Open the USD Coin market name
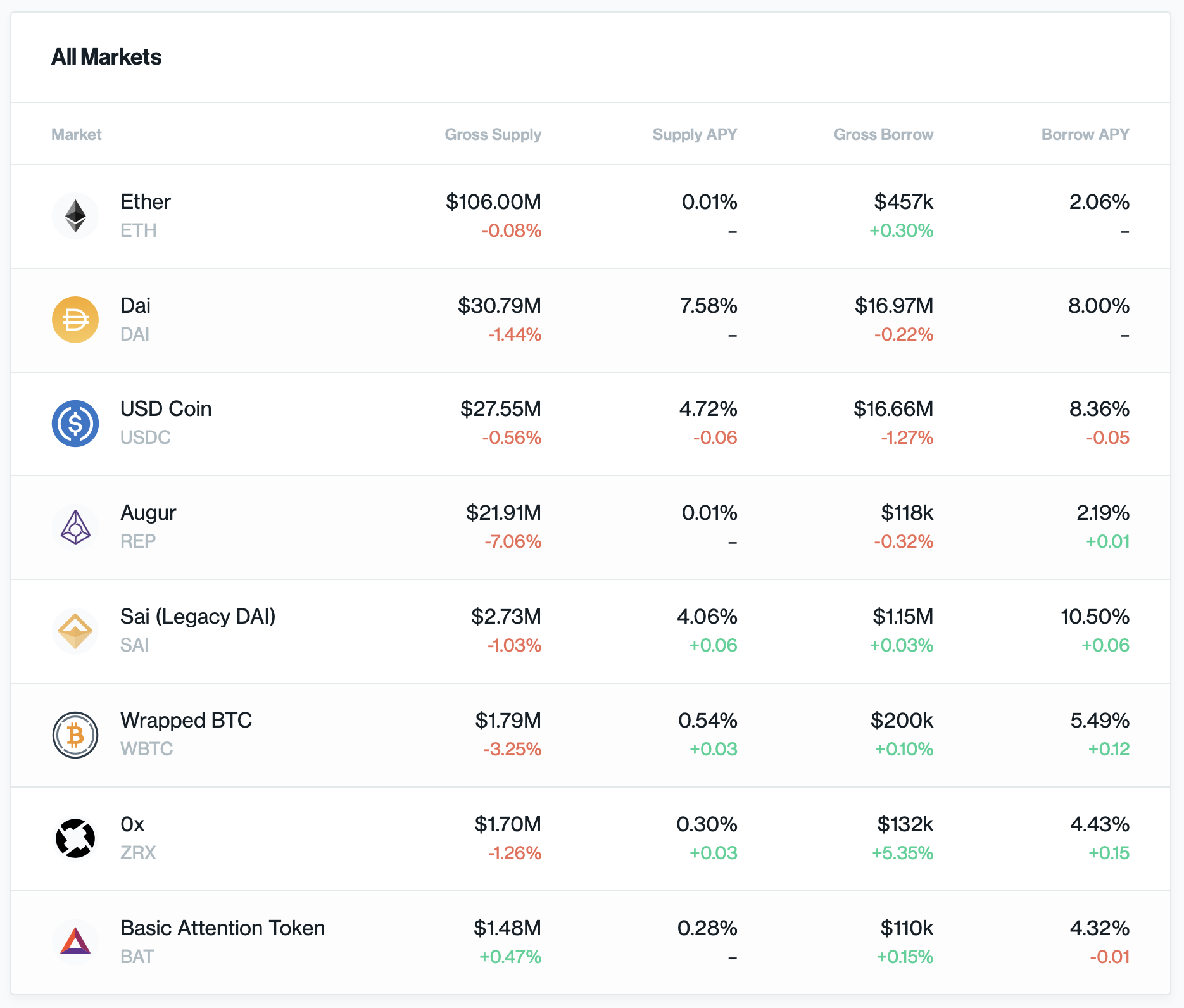 pyautogui.click(x=166, y=409)
